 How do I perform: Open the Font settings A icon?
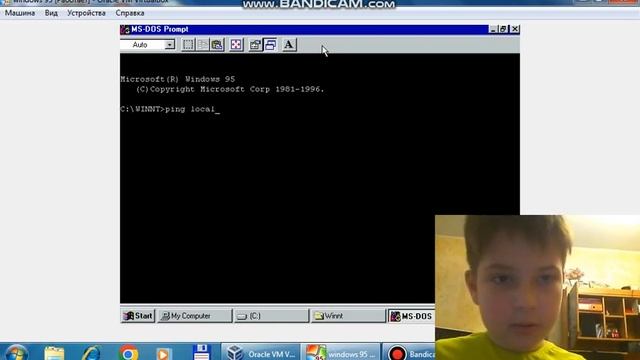point(289,44)
